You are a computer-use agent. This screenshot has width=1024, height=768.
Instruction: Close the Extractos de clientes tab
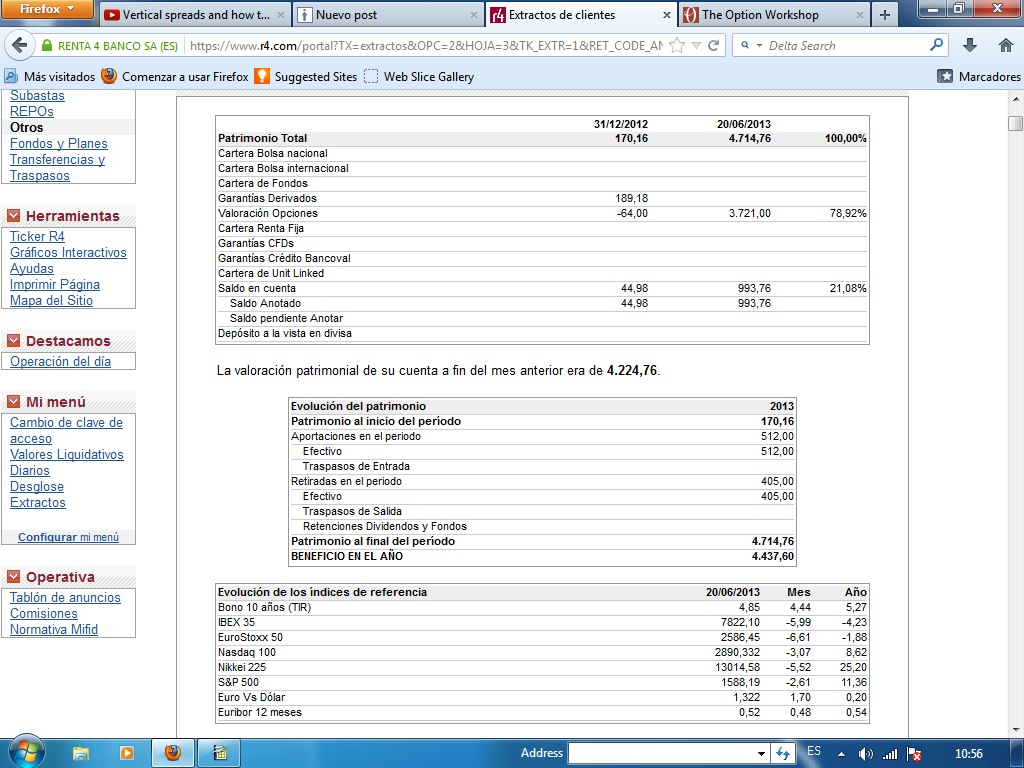tap(667, 15)
